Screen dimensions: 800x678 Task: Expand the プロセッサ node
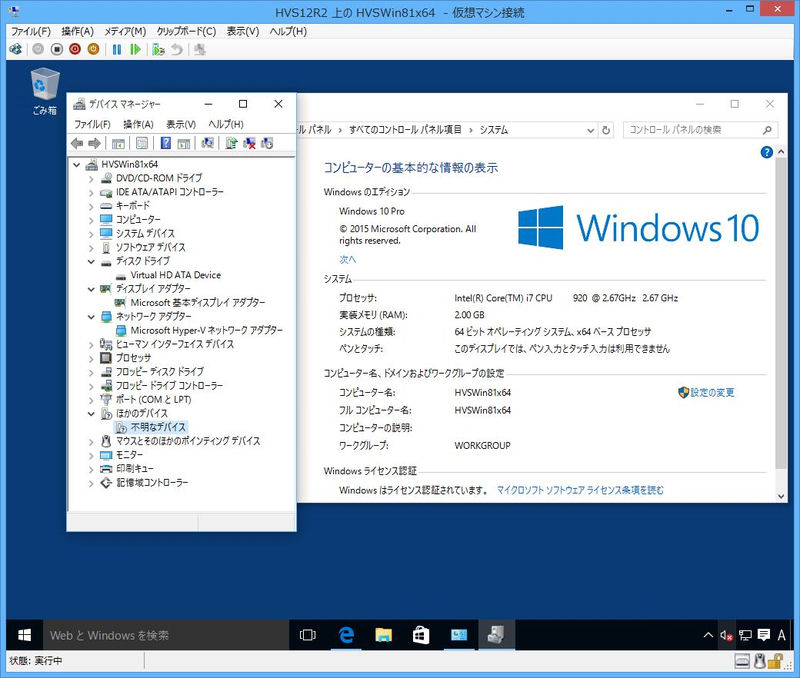pyautogui.click(x=91, y=359)
